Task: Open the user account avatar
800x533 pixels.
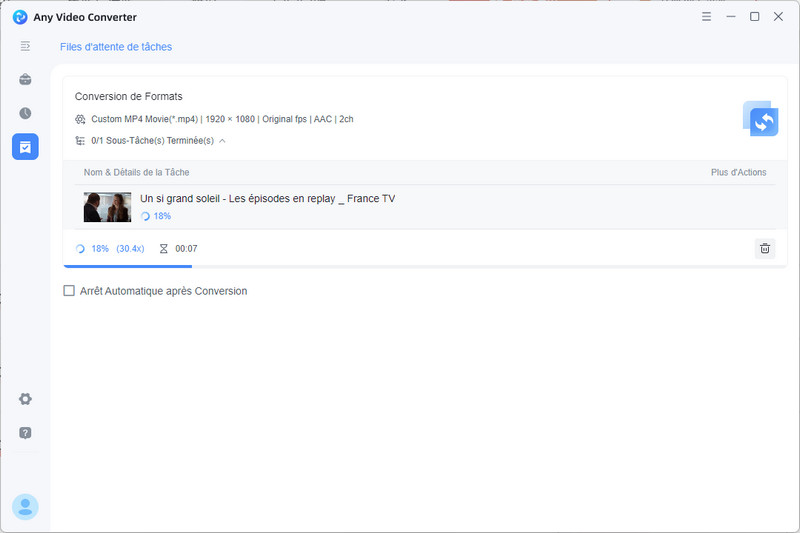Action: click(x=25, y=506)
